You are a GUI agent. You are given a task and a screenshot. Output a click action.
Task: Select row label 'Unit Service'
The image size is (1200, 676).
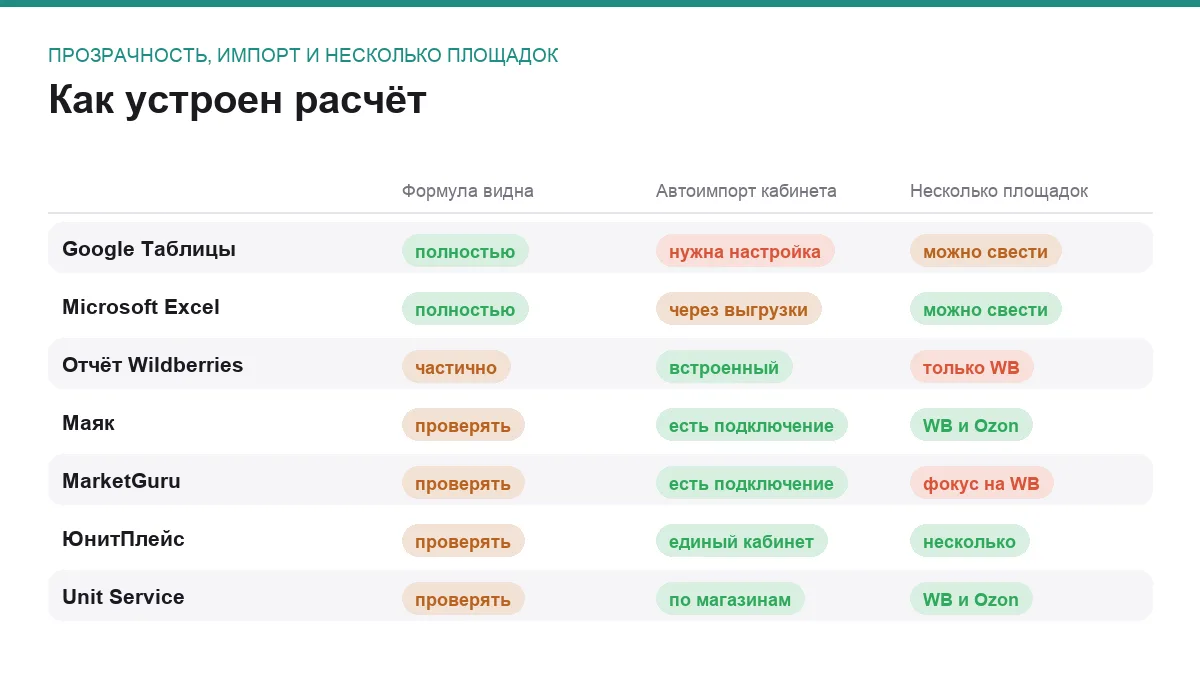pos(123,597)
